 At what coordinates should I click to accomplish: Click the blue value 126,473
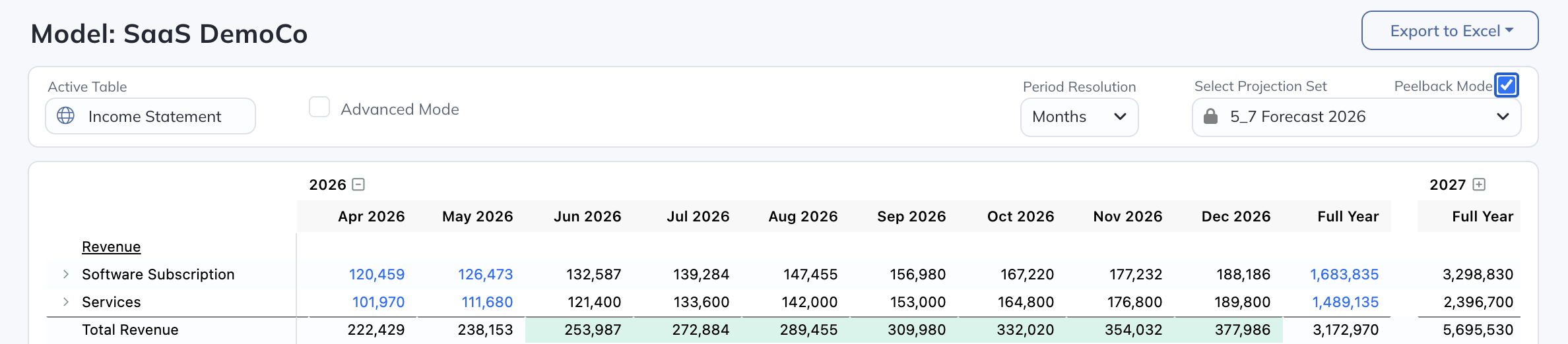tap(486, 274)
